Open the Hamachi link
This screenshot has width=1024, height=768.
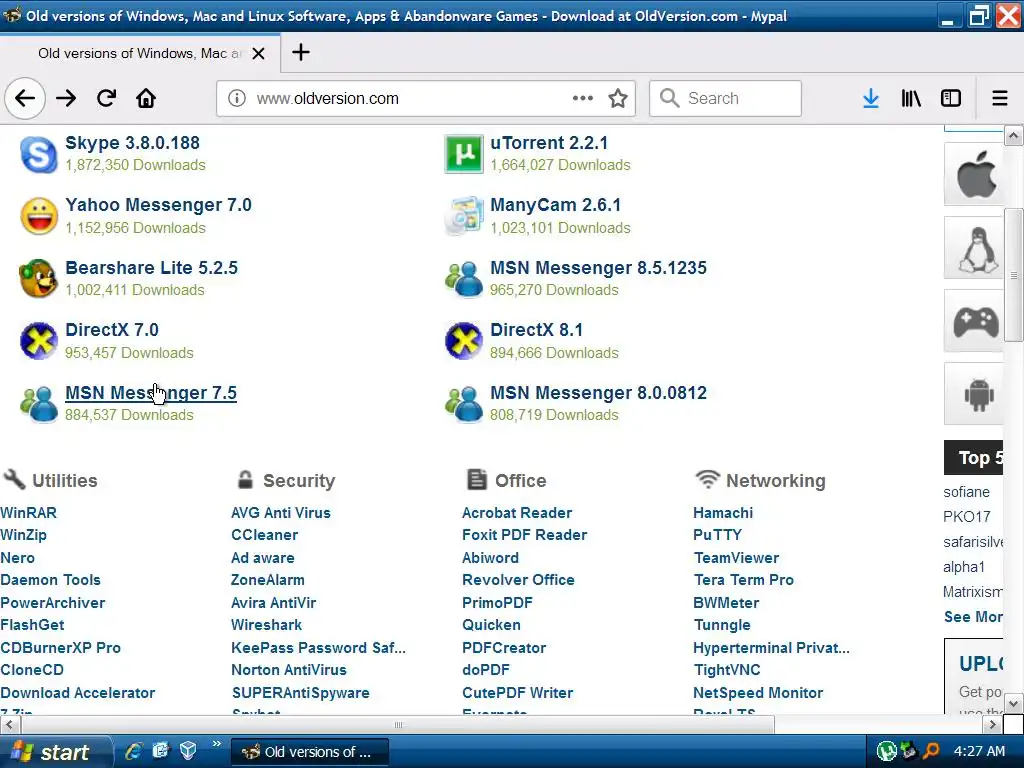tap(723, 513)
